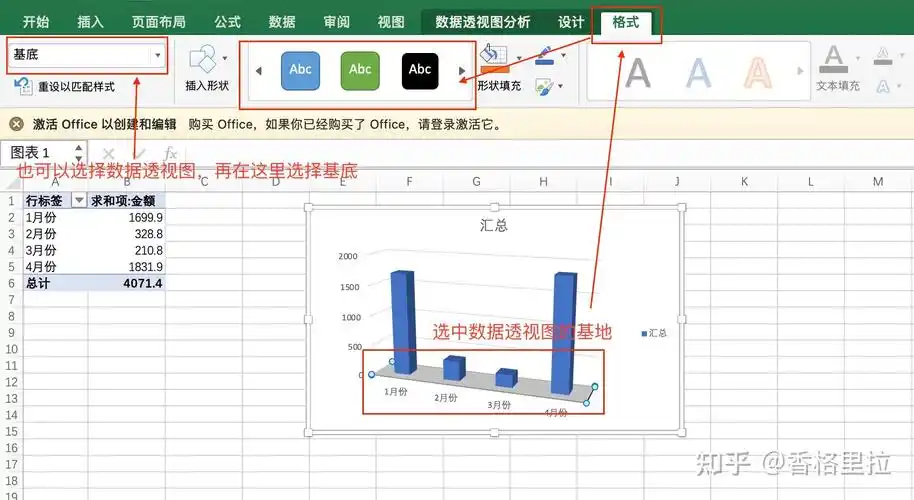Select the total value 4071.4
The height and width of the screenshot is (500, 914).
(x=126, y=283)
